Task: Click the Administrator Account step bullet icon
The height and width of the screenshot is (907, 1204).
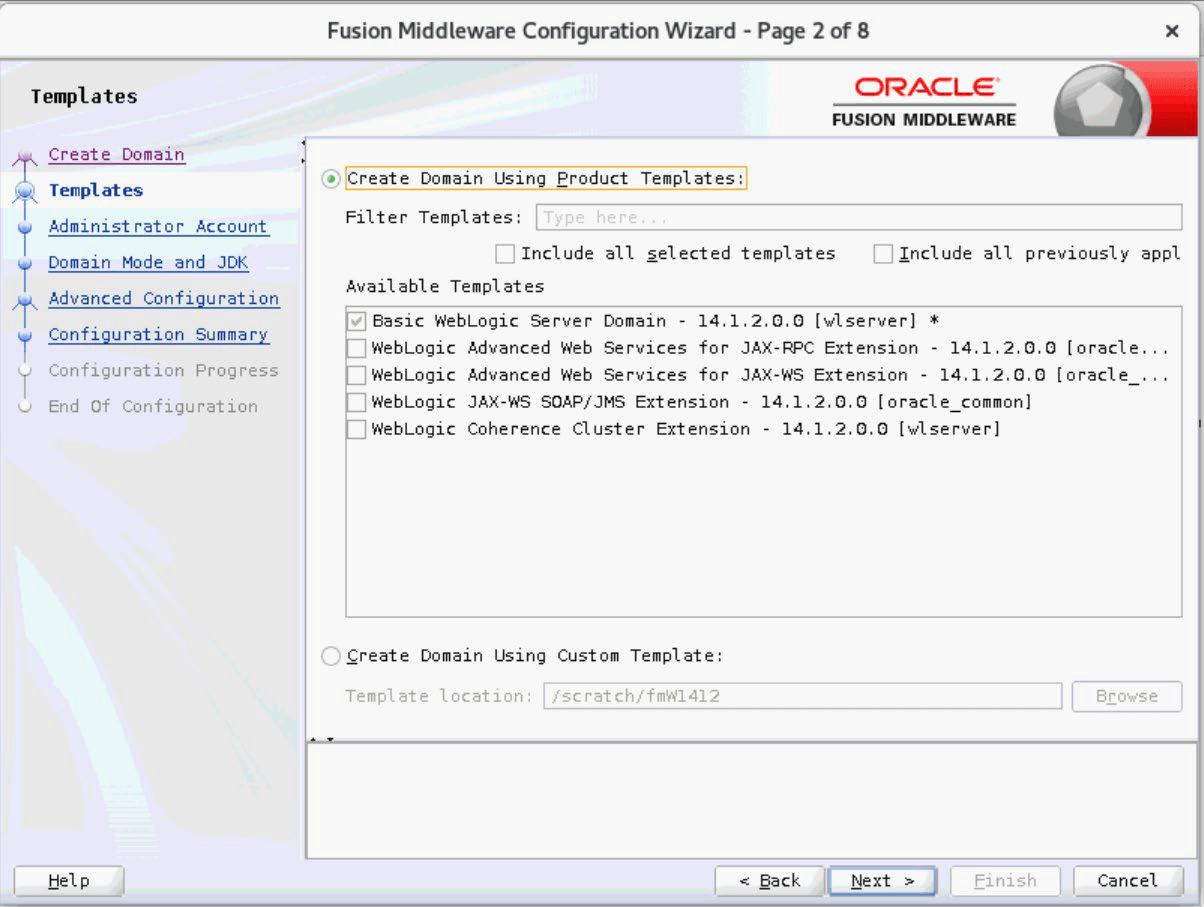Action: tap(25, 227)
